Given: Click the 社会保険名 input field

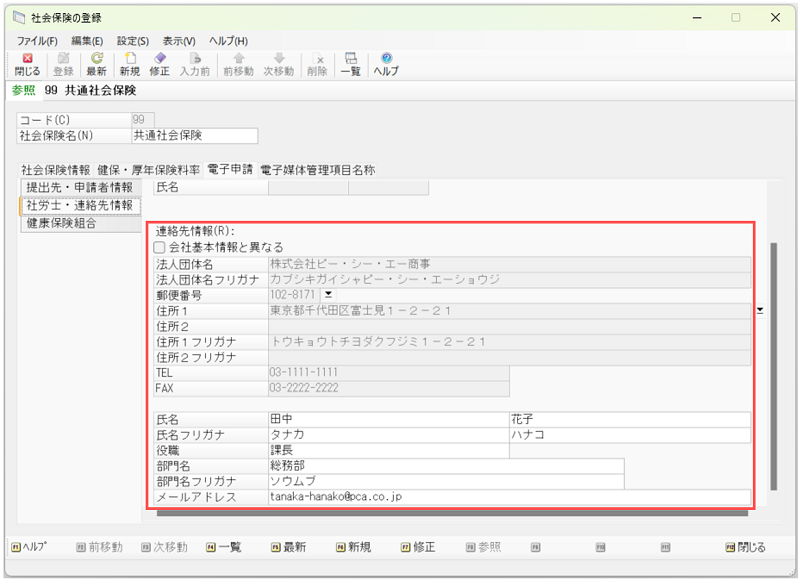Looking at the screenshot, I should pos(194,136).
